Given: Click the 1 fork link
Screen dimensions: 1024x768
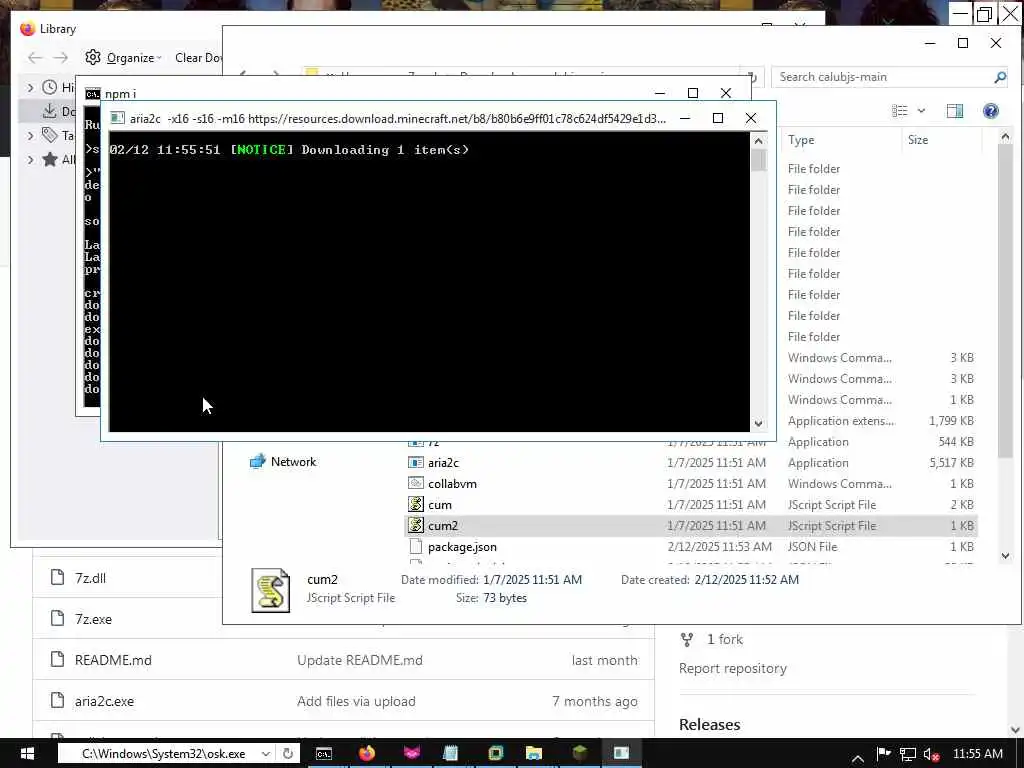Looking at the screenshot, I should click(724, 639).
